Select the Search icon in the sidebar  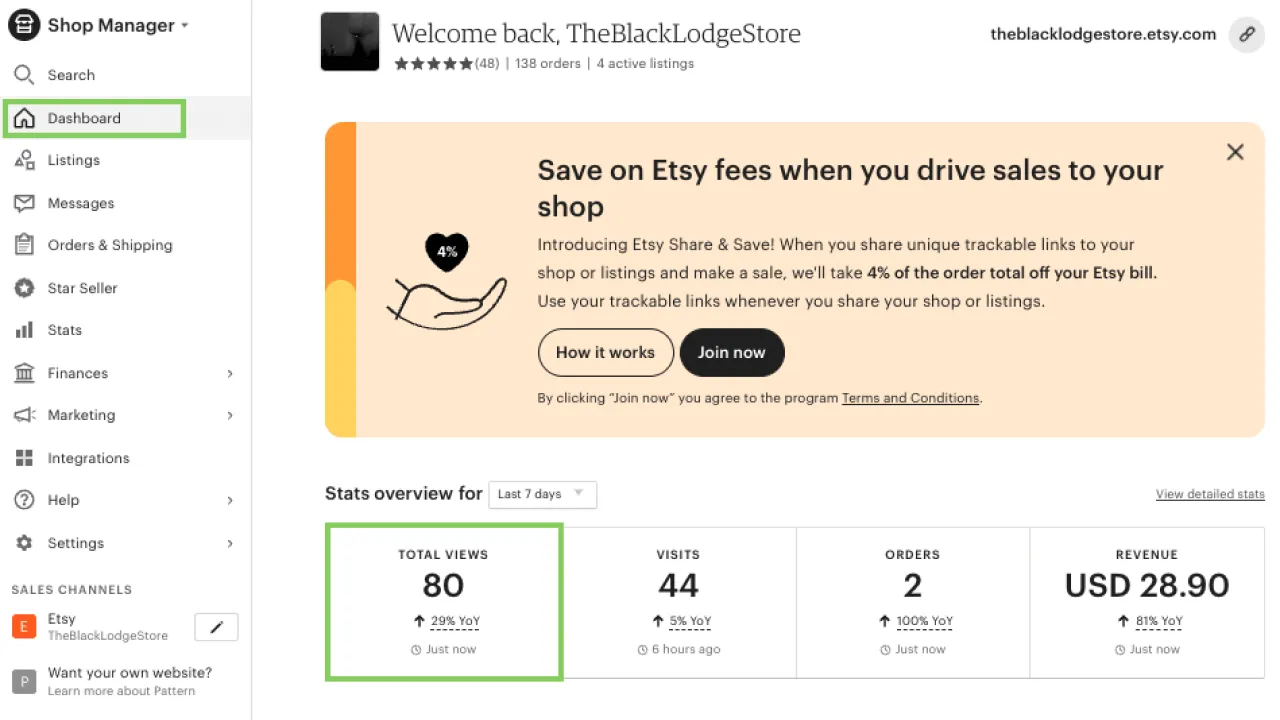tap(24, 75)
